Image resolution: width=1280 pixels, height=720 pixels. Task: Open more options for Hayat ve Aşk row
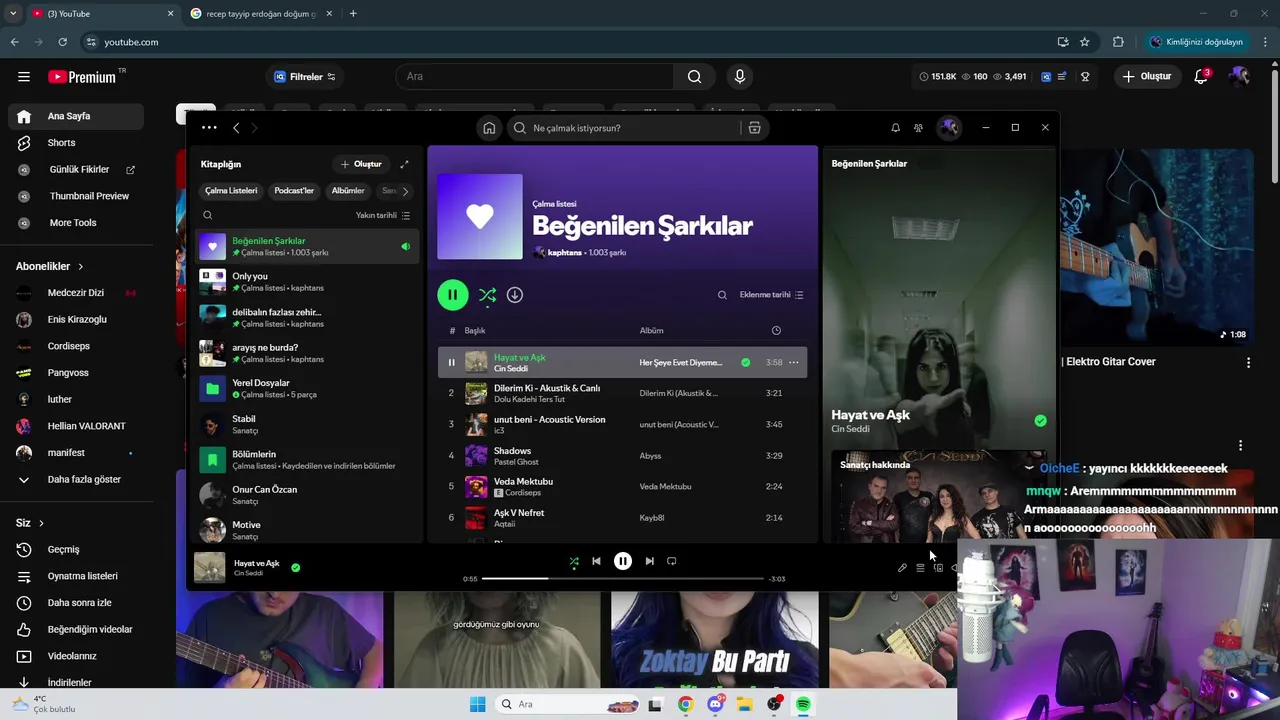pyautogui.click(x=794, y=363)
